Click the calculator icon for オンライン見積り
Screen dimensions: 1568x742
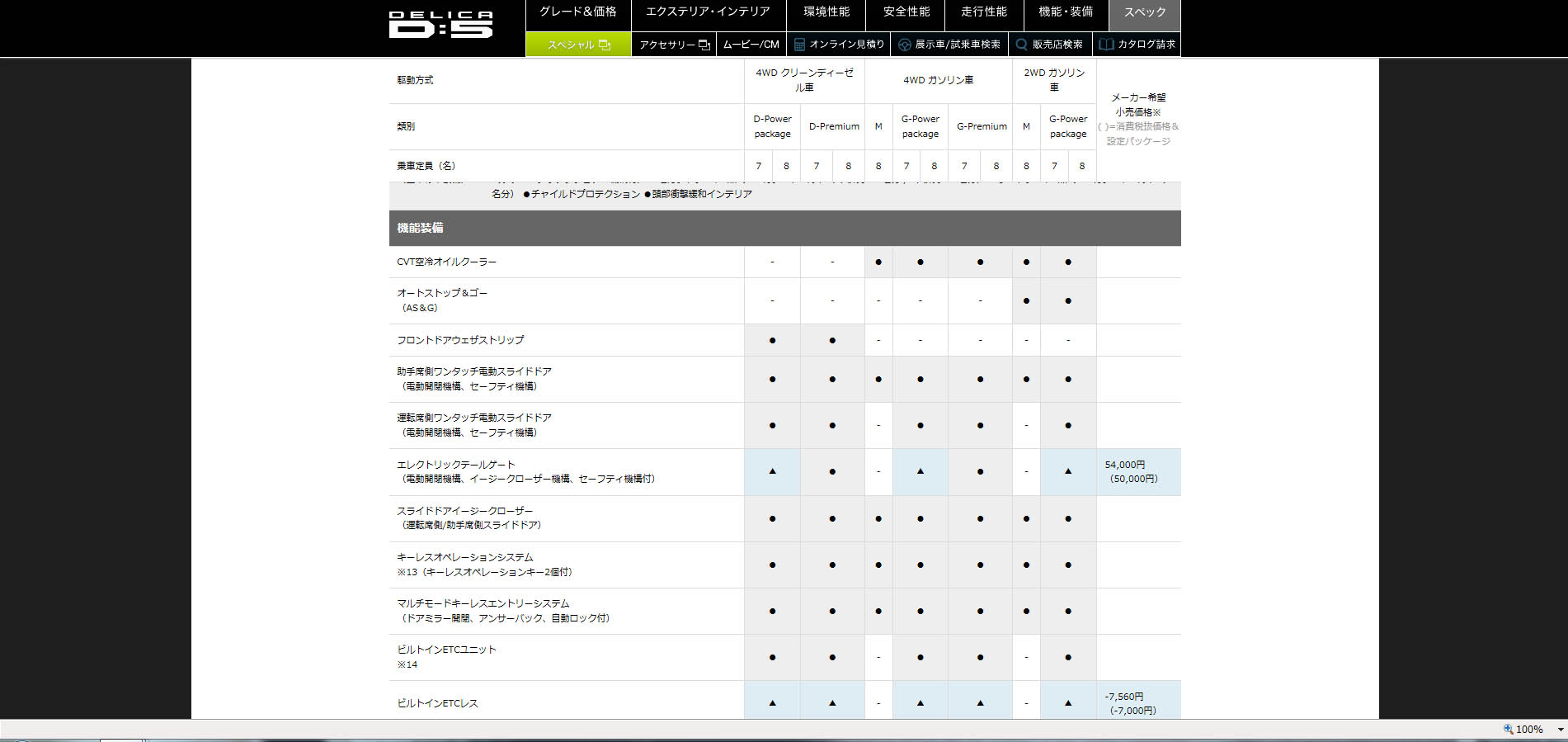coord(799,45)
